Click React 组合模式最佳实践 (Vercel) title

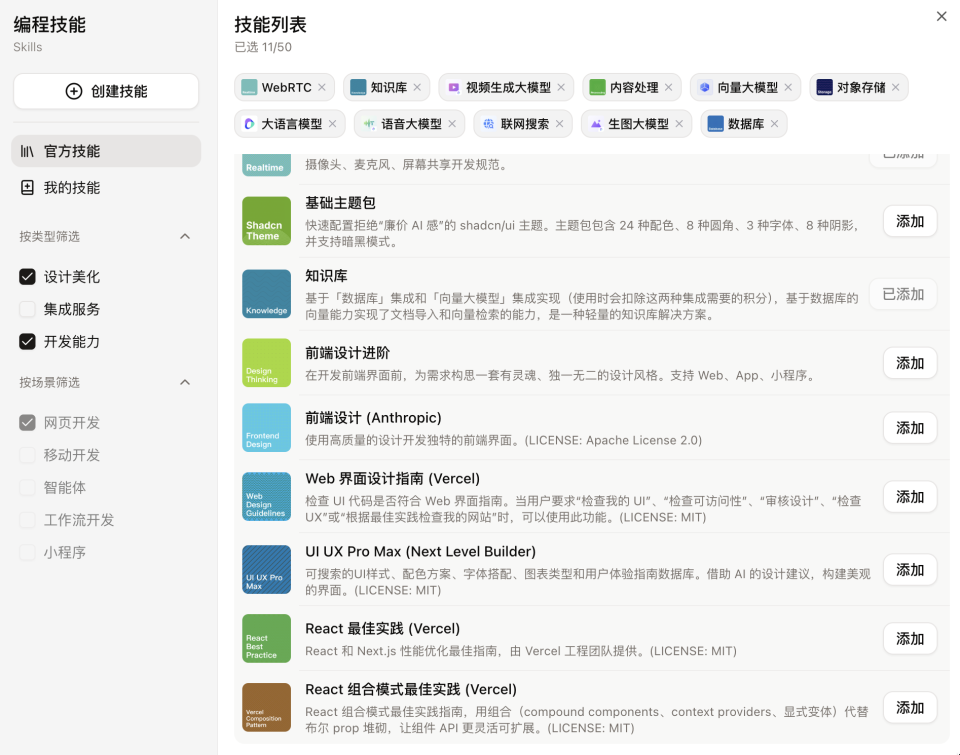[411, 689]
